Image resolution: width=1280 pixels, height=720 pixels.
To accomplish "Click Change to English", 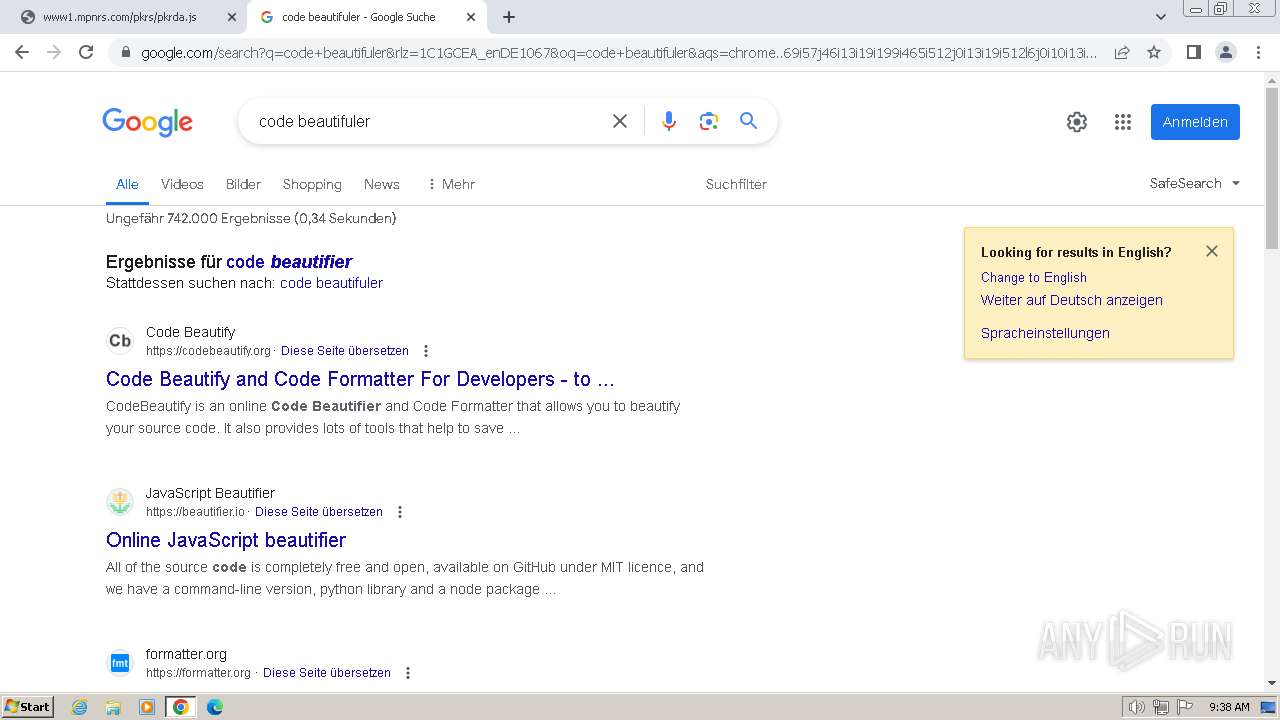I will [1034, 277].
